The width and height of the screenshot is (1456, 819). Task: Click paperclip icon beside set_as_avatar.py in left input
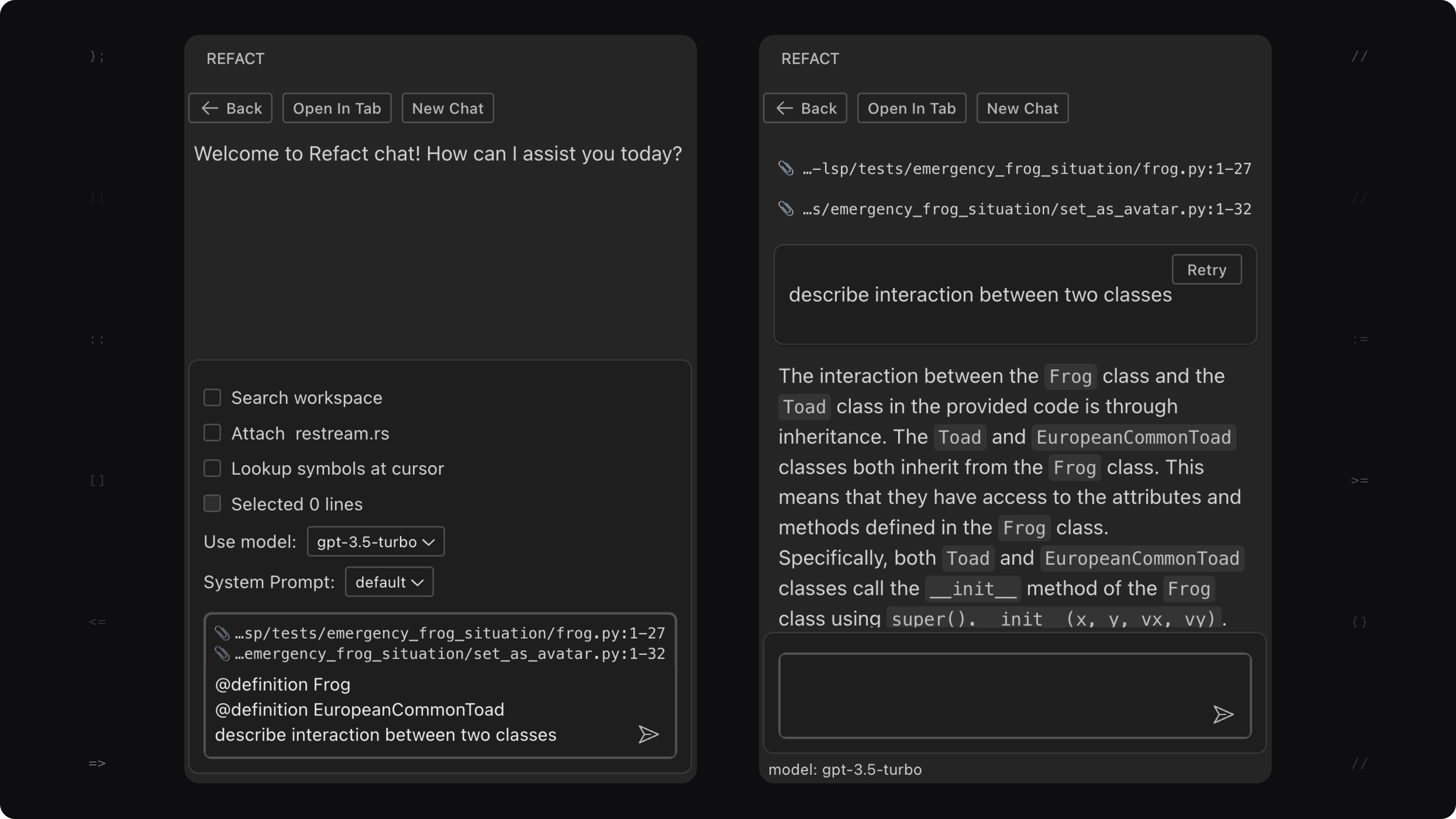pyautogui.click(x=221, y=654)
